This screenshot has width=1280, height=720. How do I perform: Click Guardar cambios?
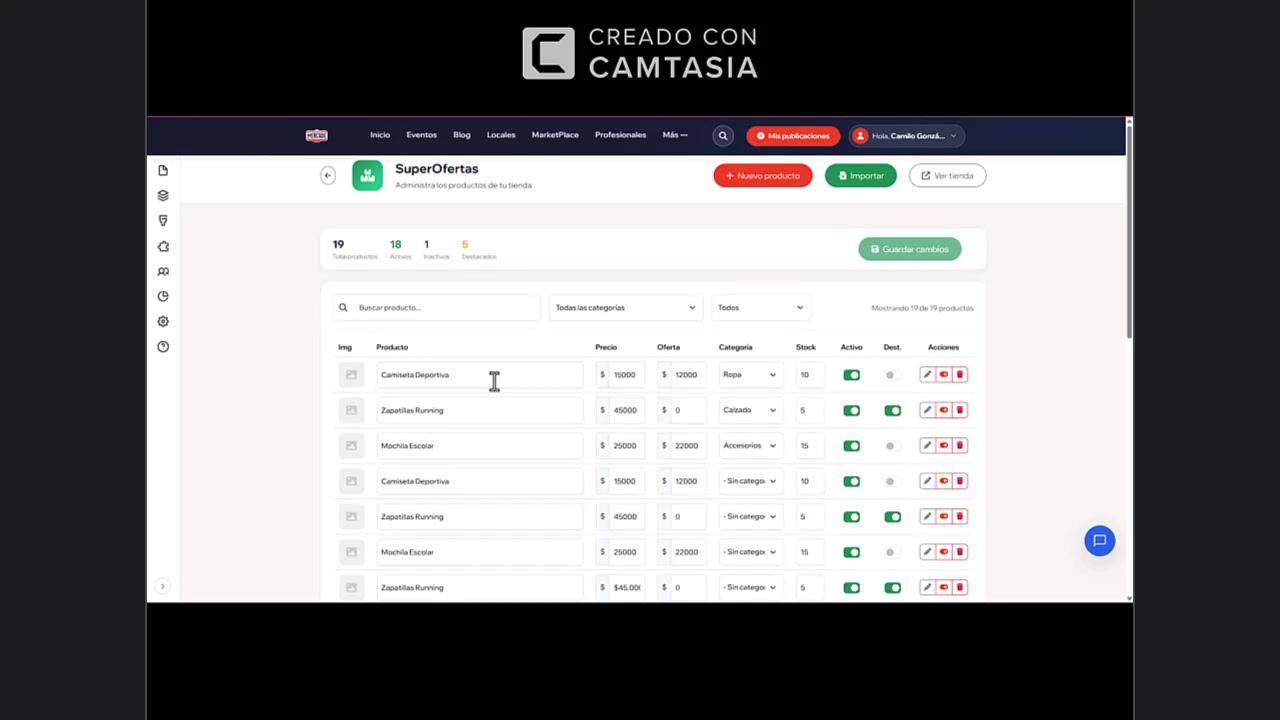[909, 249]
